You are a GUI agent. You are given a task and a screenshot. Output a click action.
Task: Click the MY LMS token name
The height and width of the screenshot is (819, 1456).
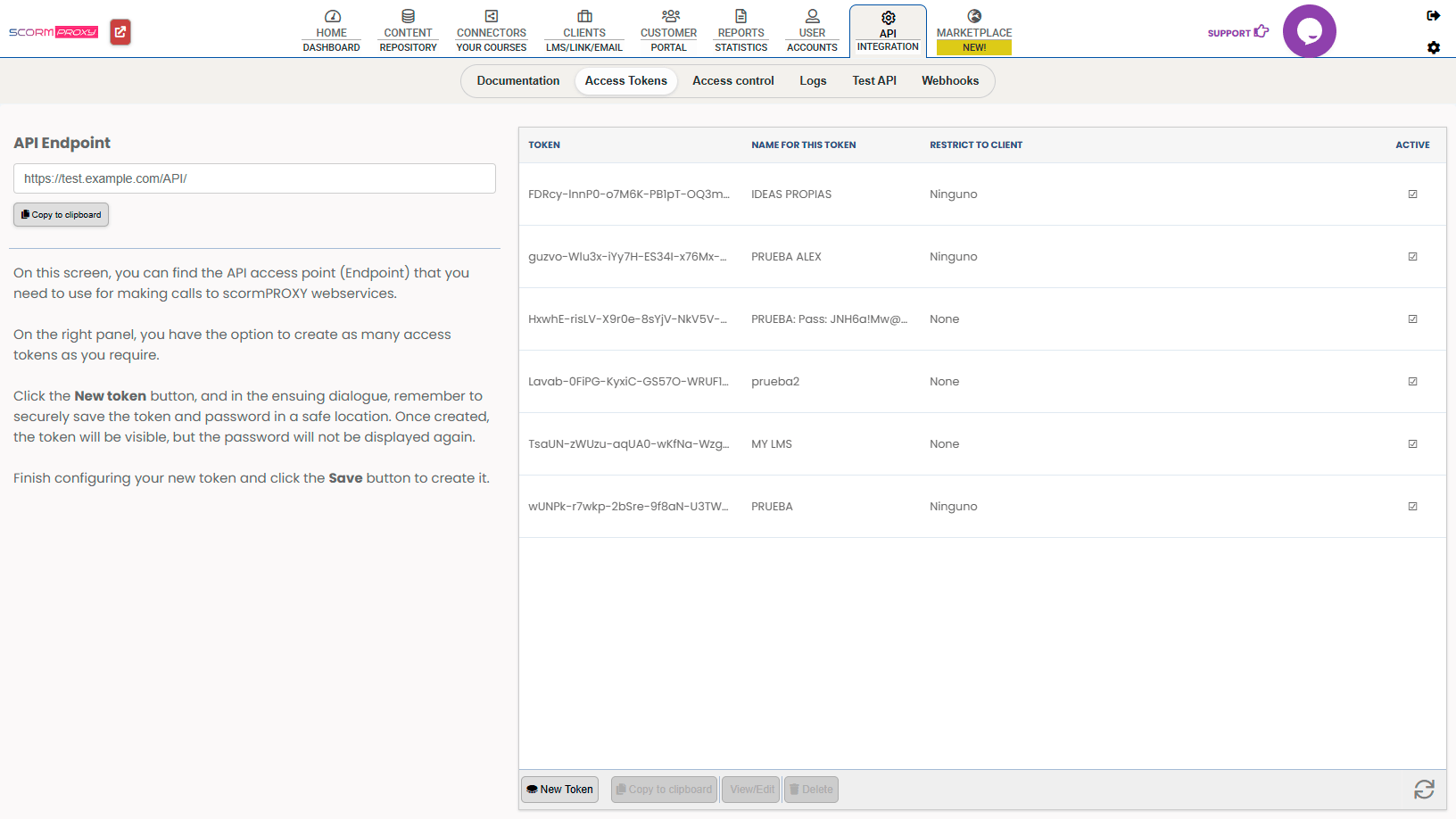(772, 443)
